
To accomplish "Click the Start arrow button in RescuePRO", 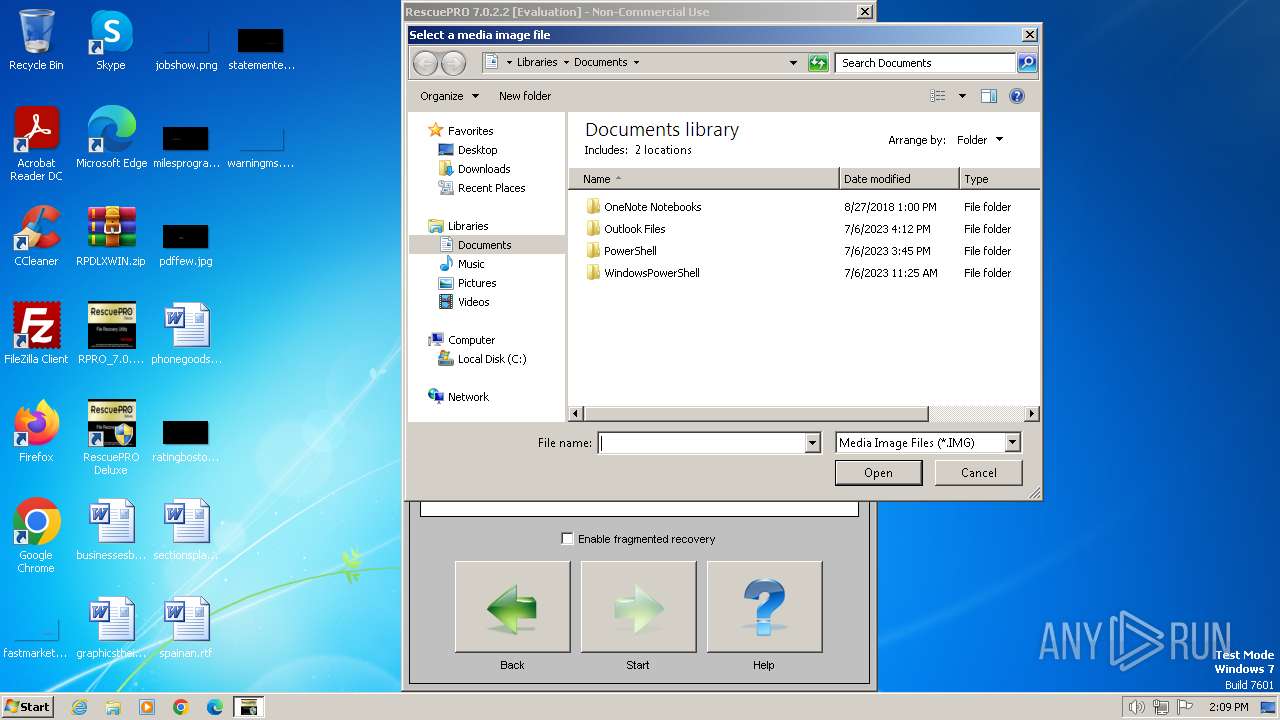I will 638,607.
